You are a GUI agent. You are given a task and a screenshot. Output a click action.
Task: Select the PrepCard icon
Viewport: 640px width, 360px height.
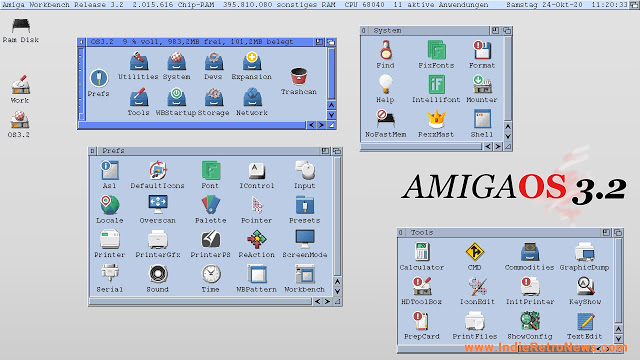click(x=422, y=321)
